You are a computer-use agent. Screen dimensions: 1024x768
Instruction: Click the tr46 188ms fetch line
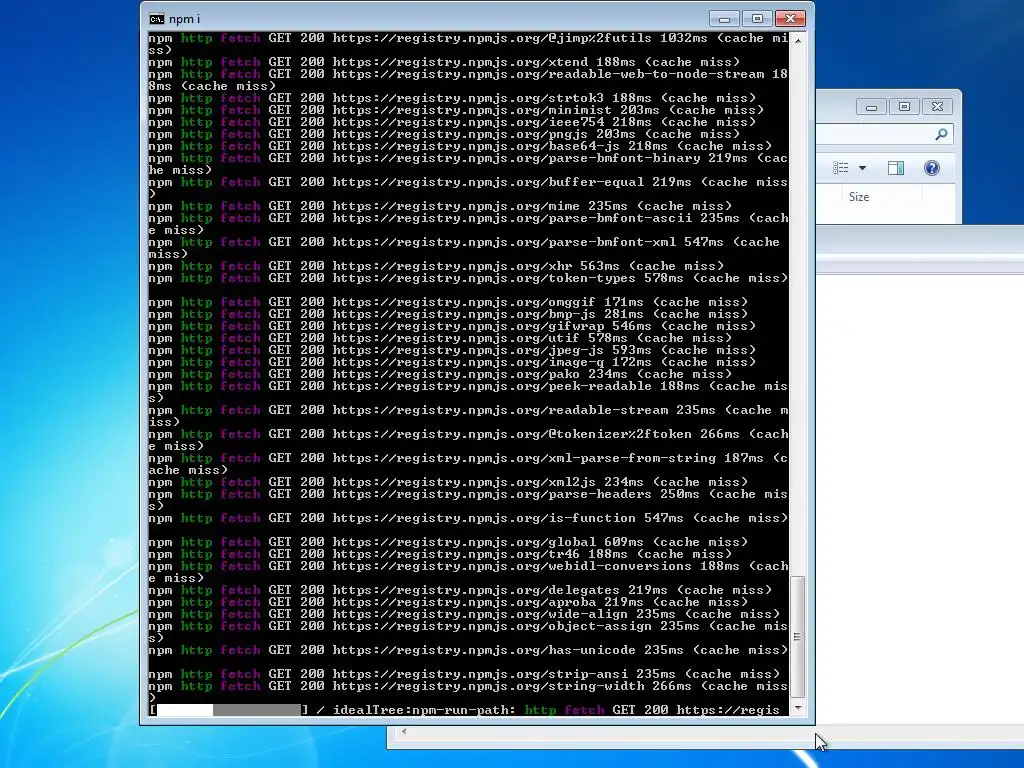point(440,554)
